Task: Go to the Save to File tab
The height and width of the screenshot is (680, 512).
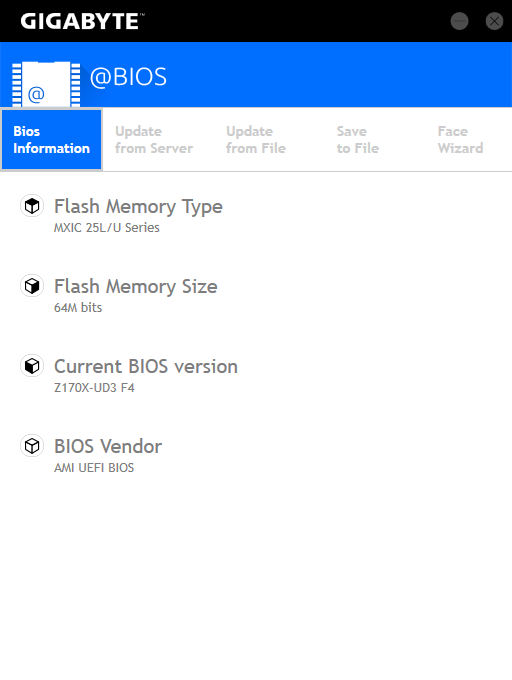Action: pos(358,140)
